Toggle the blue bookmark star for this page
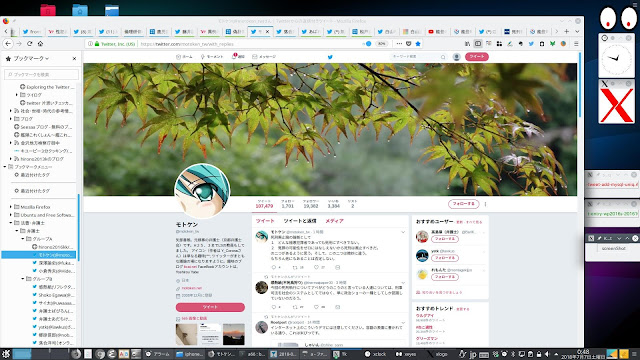This screenshot has height=360, width=640. pos(418,44)
